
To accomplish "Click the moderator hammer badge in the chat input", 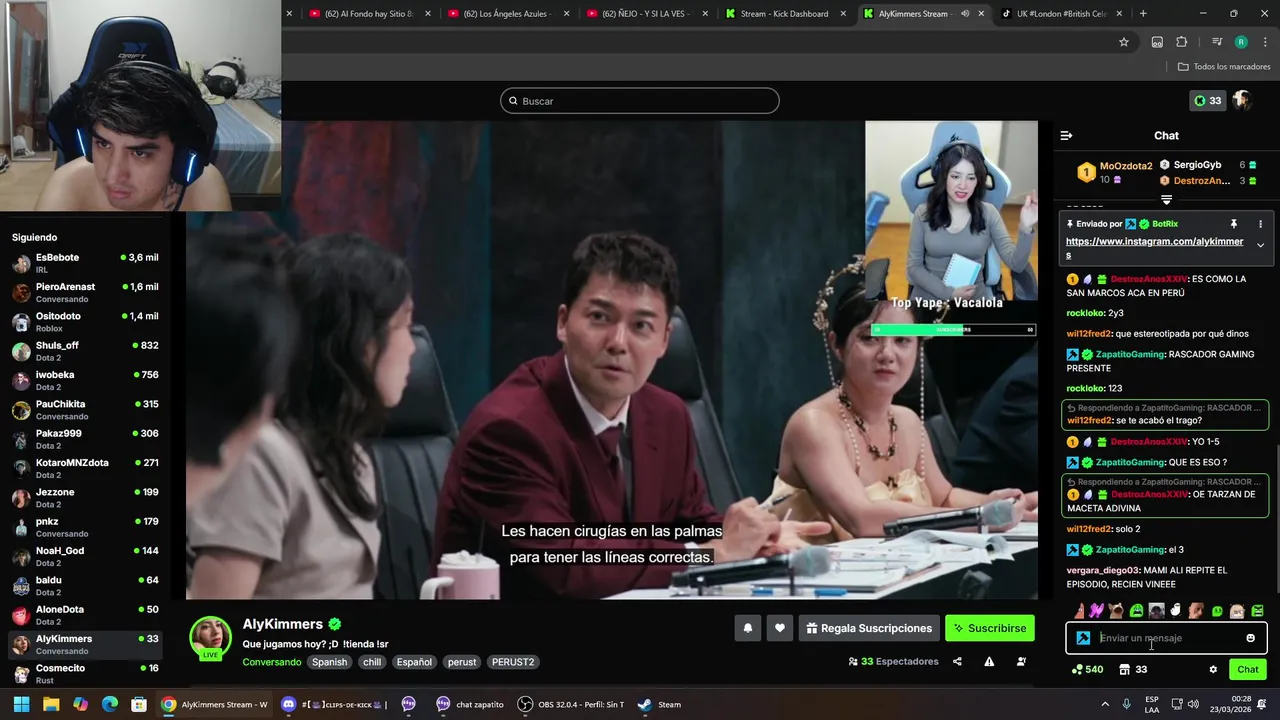I will tap(1083, 638).
